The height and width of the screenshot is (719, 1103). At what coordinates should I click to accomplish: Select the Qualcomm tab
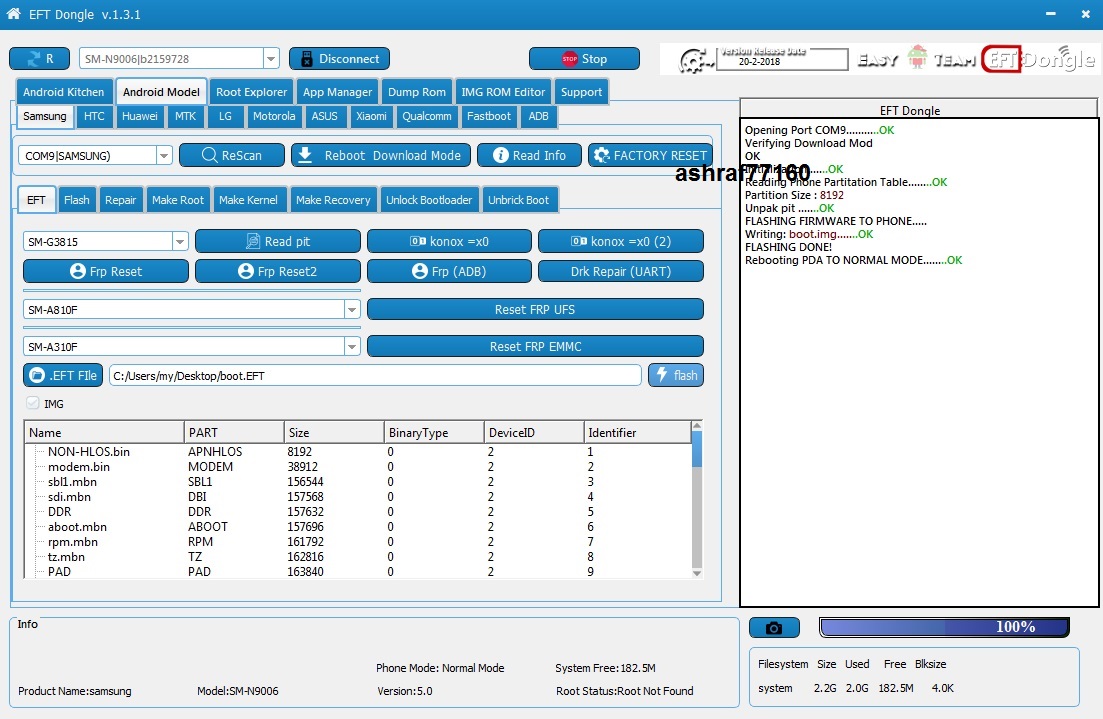(x=426, y=116)
